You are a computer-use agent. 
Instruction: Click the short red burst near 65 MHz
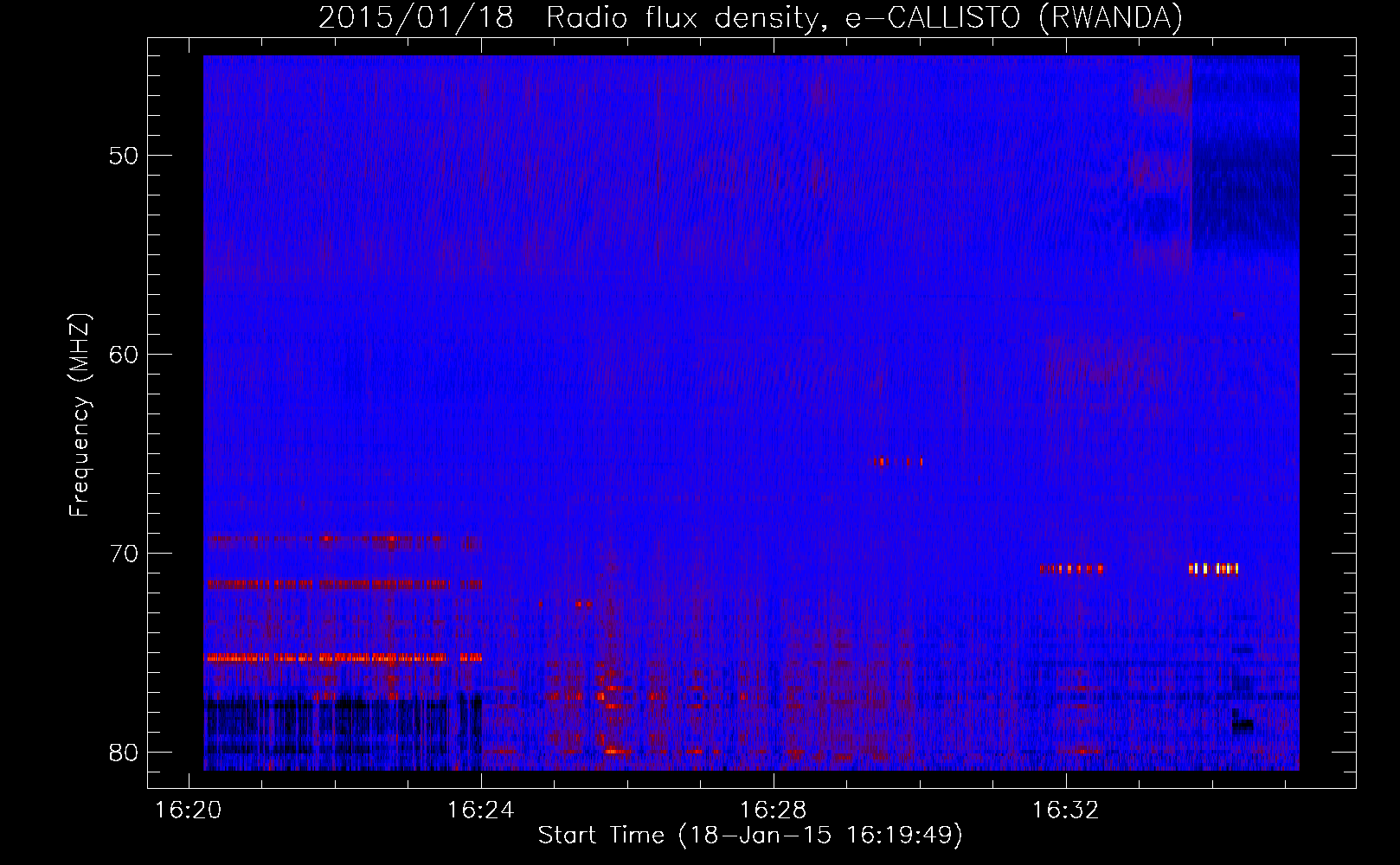897,462
